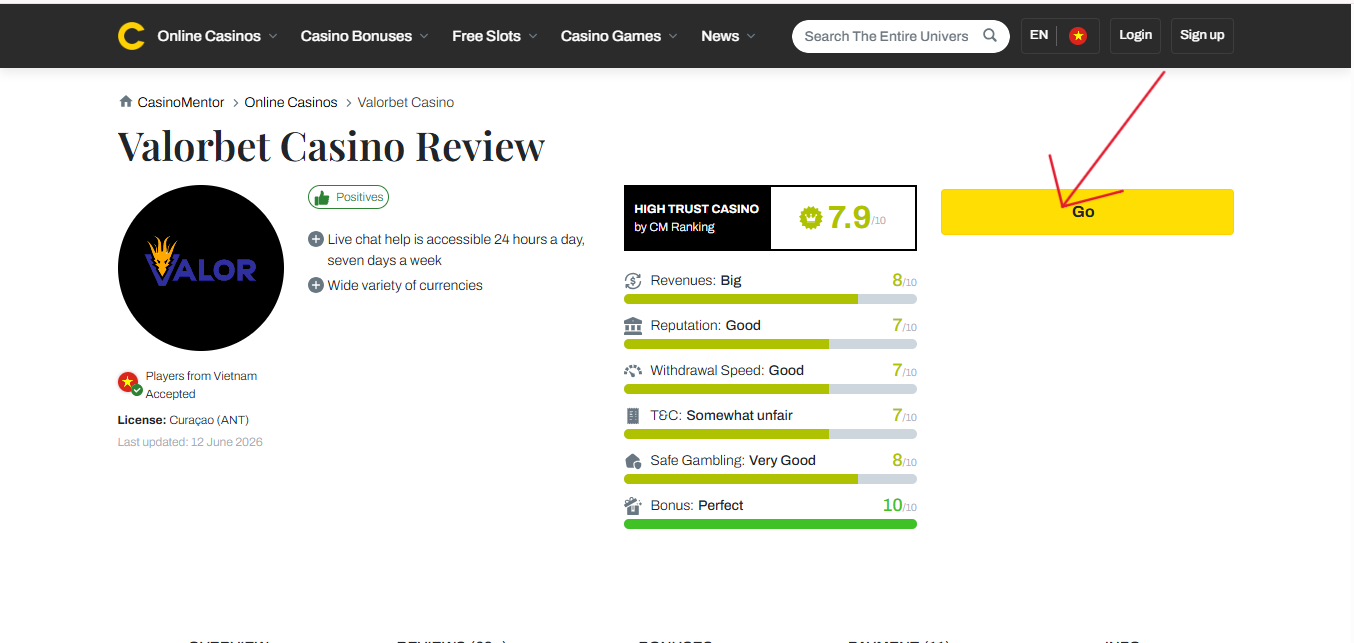Click T&C: Somewhat unfair label
Image resolution: width=1354 pixels, height=643 pixels.
(722, 416)
